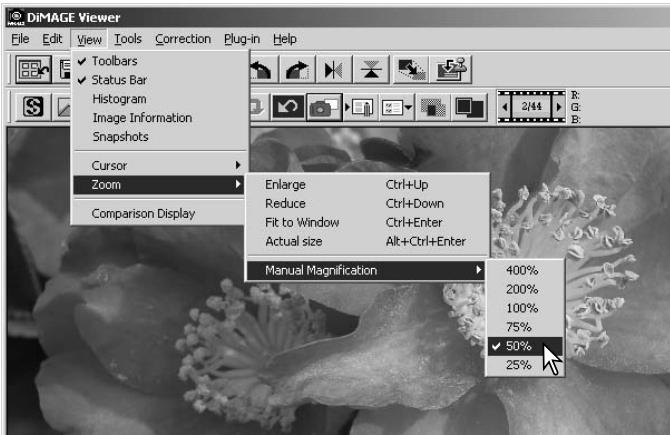Set magnification to 200%
The height and width of the screenshot is (435, 670).
(x=525, y=289)
